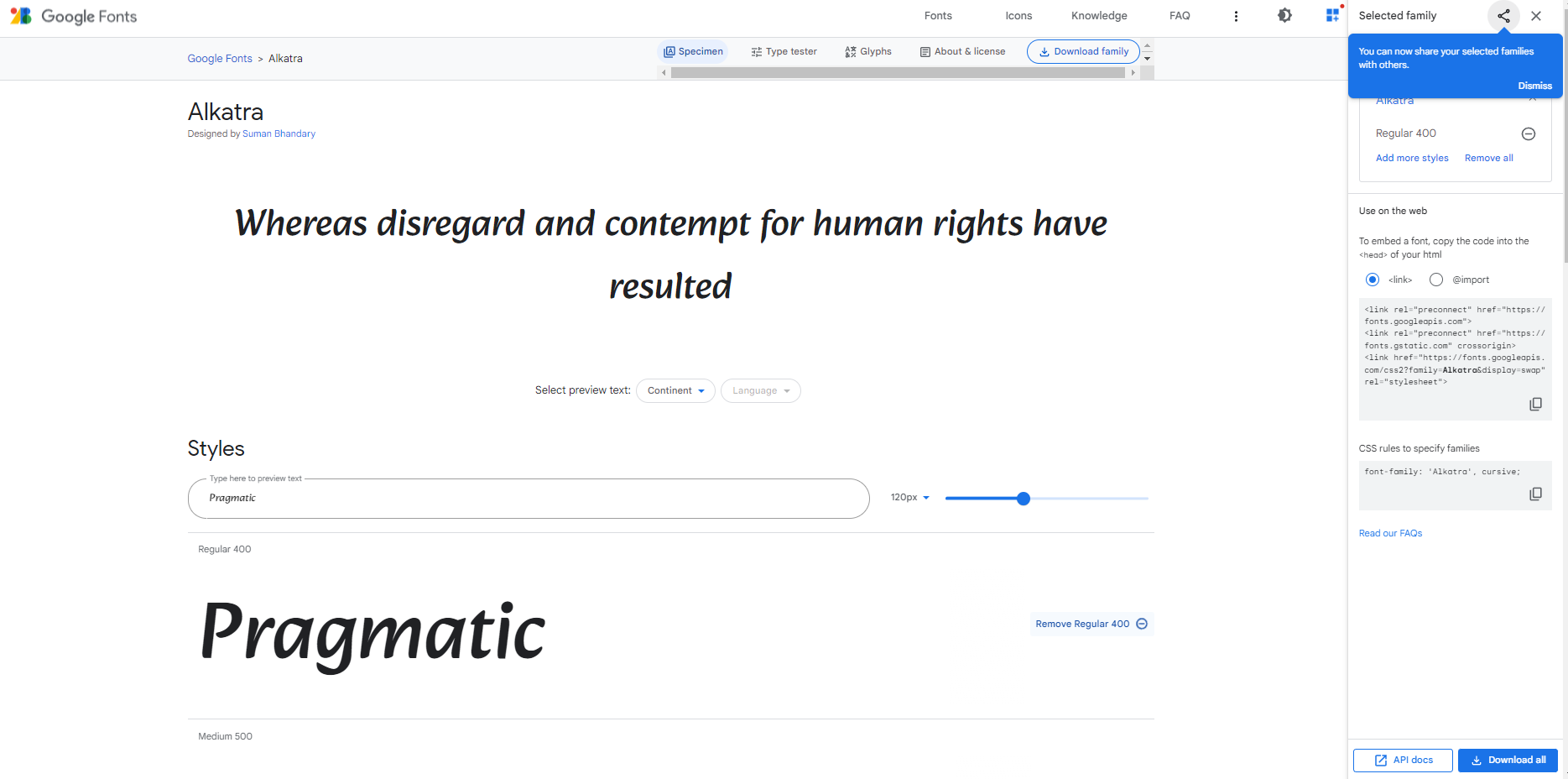This screenshot has height=779, width=1568.
Task: Go to the Google Fonts breadcrumb link
Action: (220, 59)
